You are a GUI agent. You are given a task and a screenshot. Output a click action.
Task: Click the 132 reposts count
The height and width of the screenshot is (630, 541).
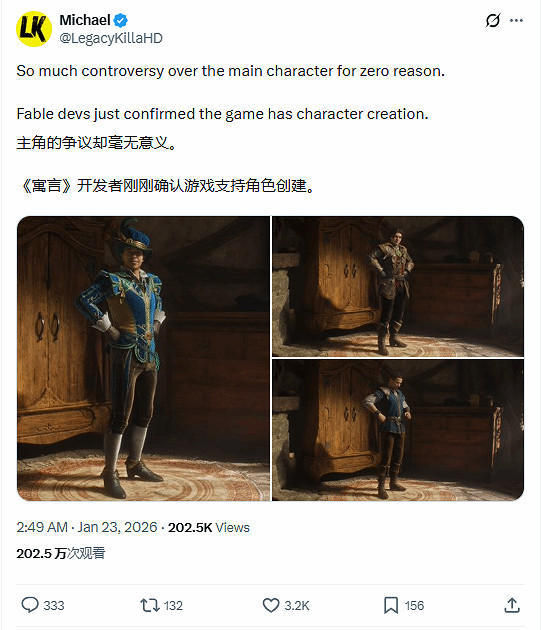(173, 605)
